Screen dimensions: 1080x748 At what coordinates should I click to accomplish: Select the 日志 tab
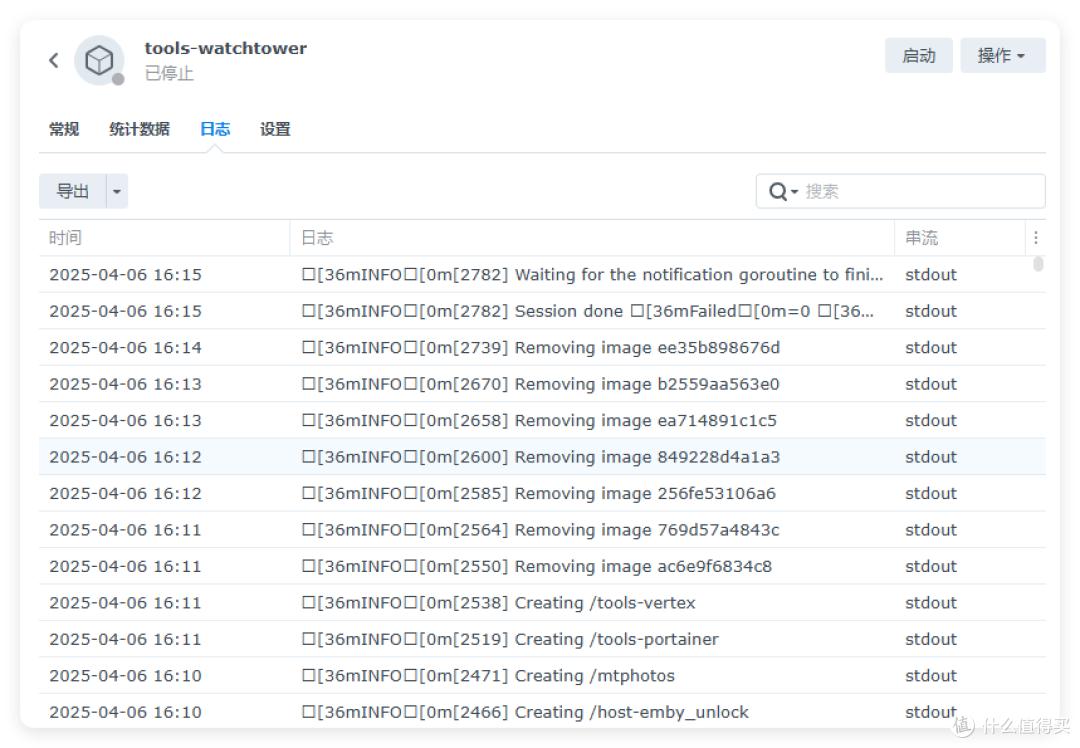(x=215, y=129)
